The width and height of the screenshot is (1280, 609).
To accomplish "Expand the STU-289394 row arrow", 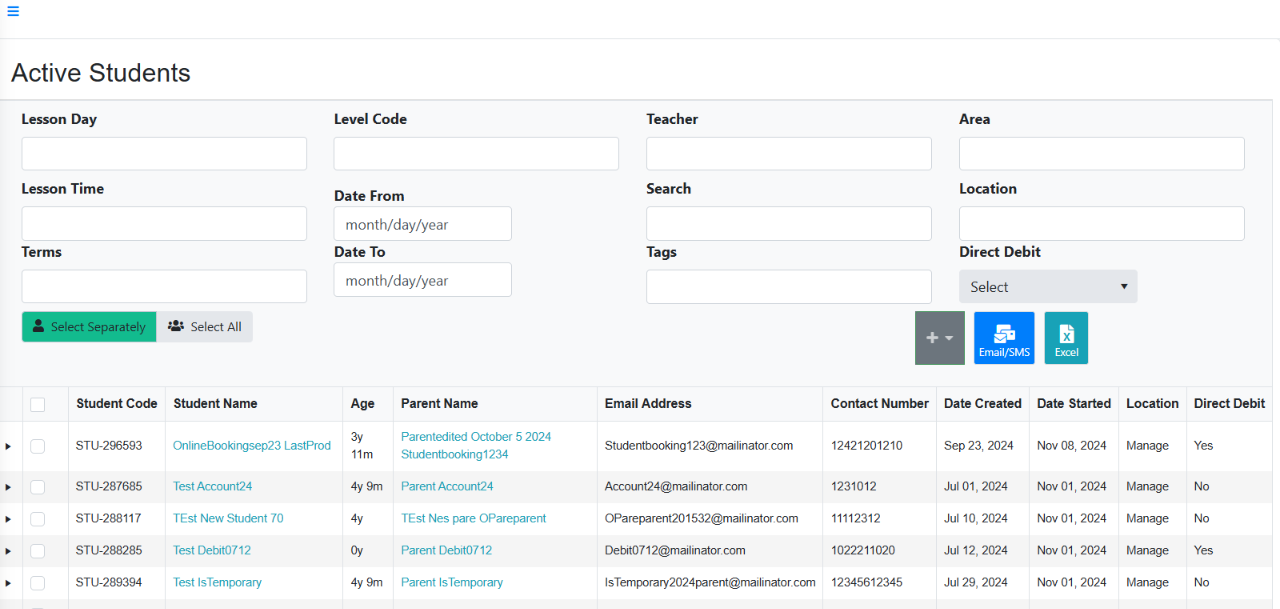I will 8,583.
